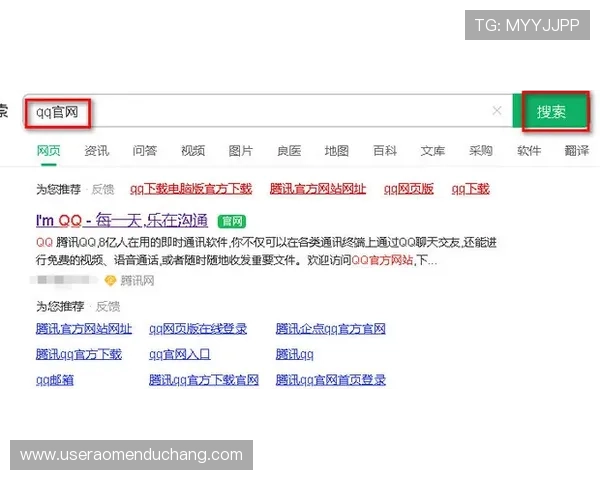
Task: Switch to the 翻译 tab
Action: (x=577, y=151)
